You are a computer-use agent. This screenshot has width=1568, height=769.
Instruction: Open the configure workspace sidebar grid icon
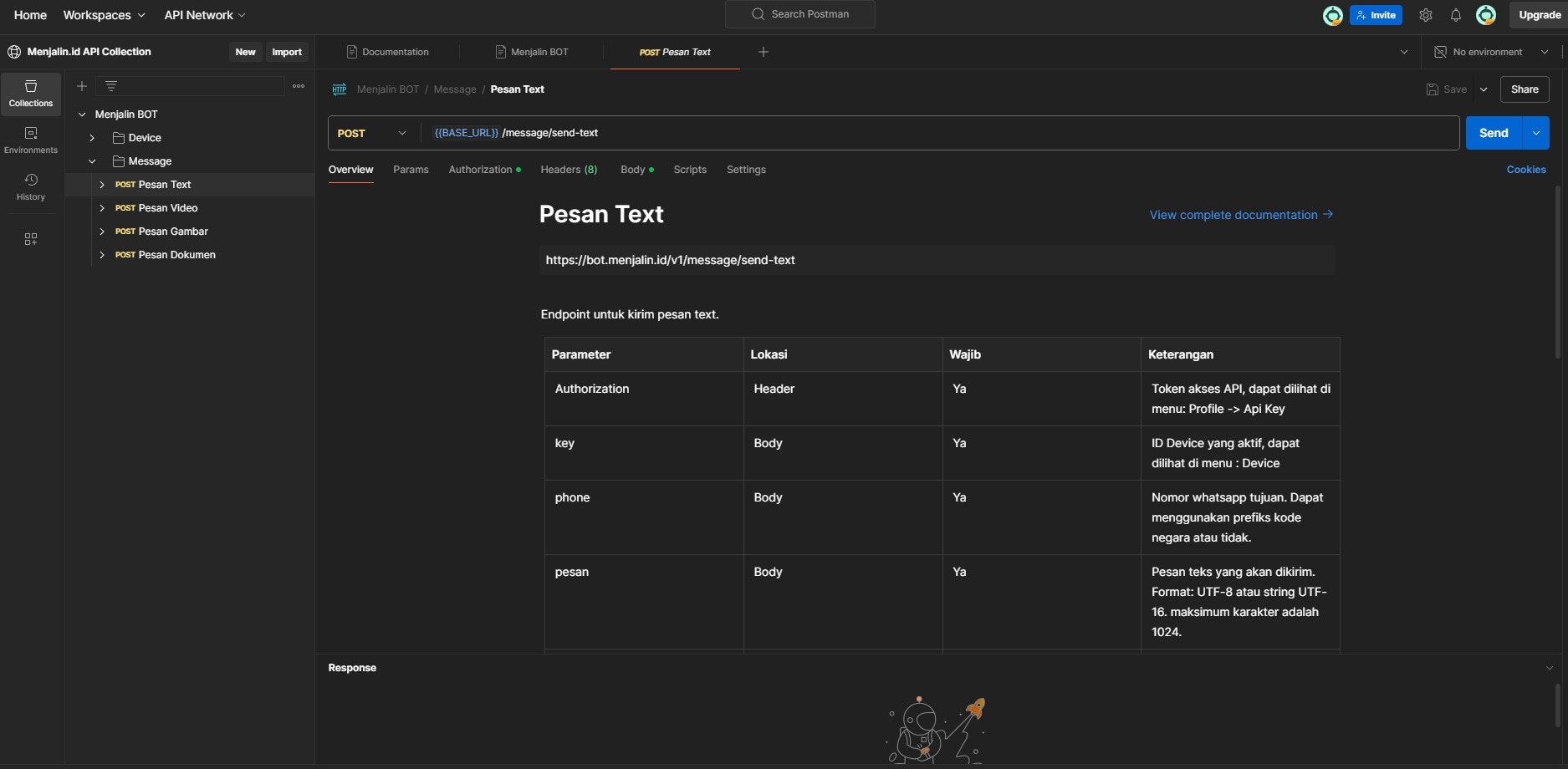coord(31,239)
